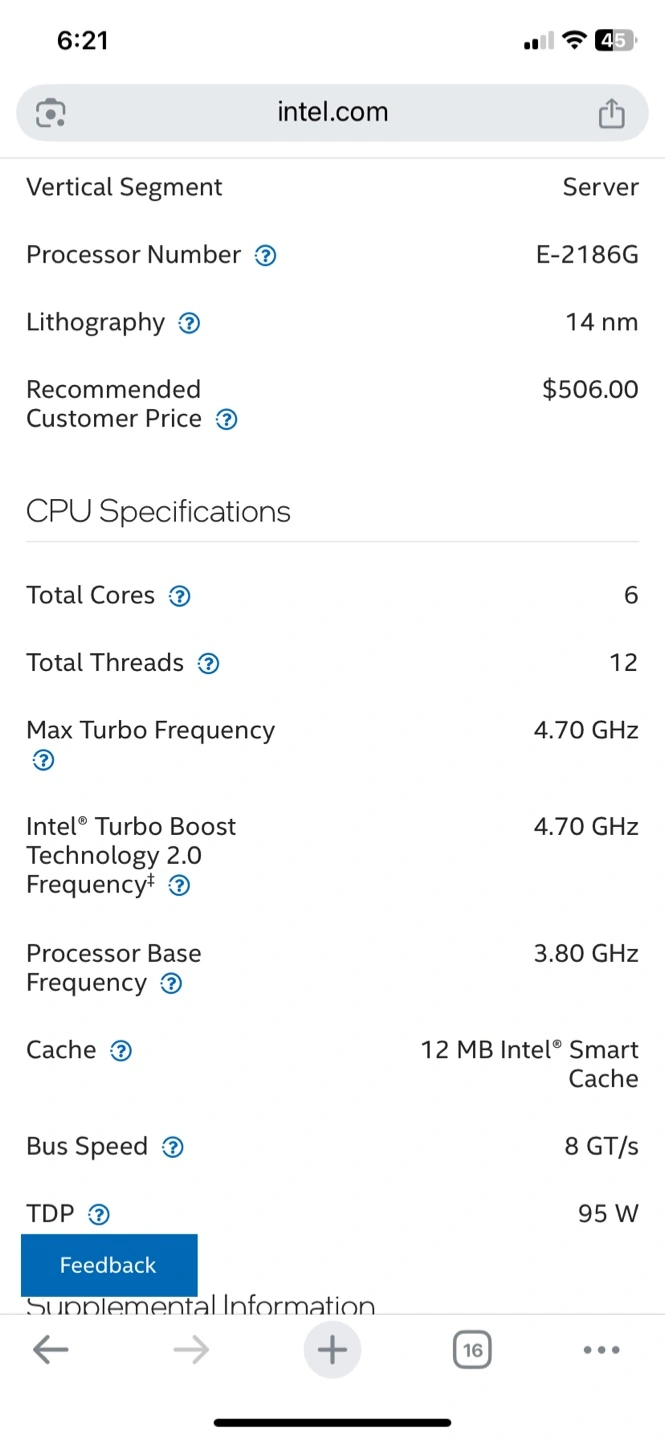This screenshot has width=665, height=1440.
Task: Click Bus Speed help icon
Action: 172,1148
